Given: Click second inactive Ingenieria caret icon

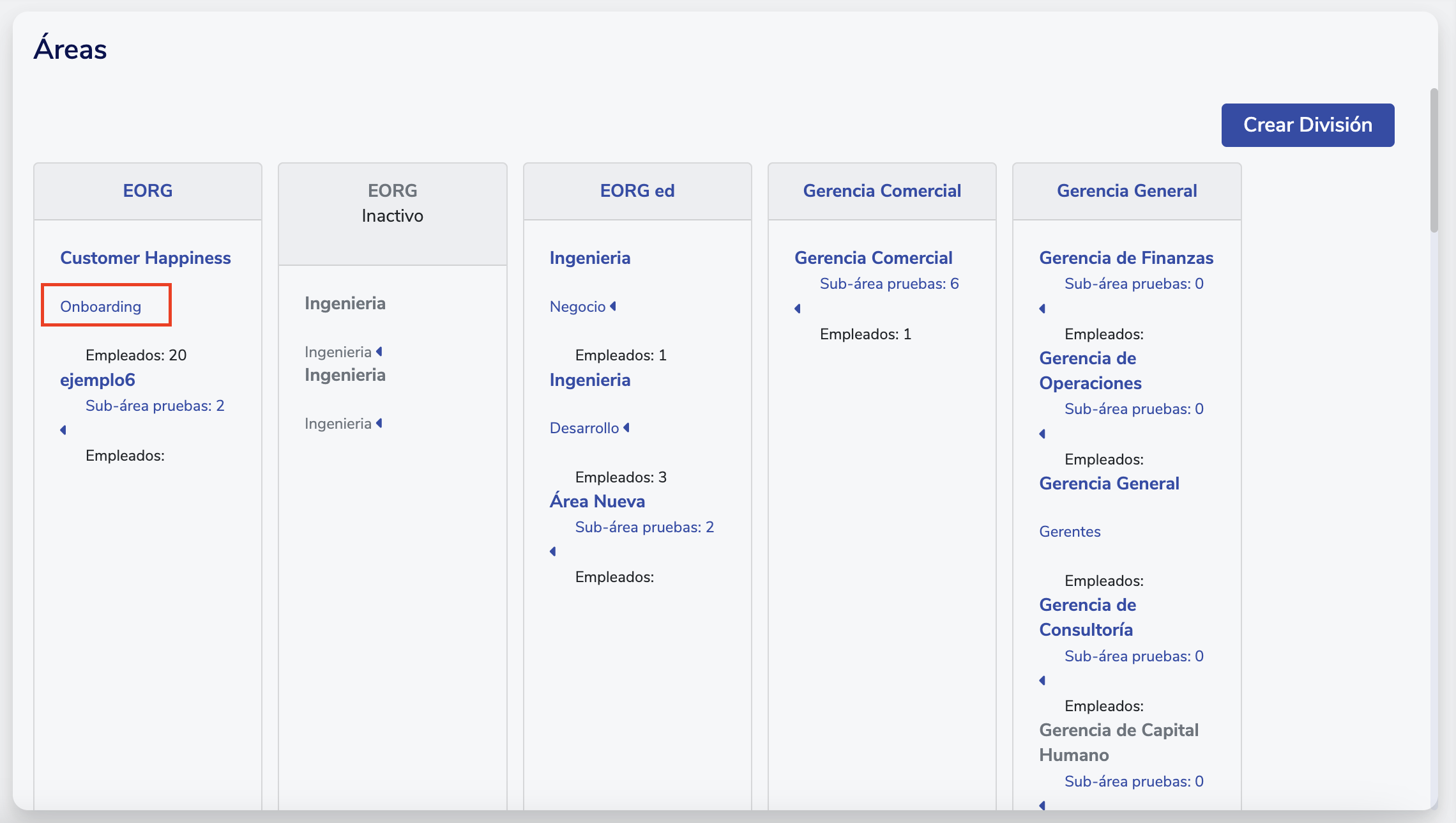Looking at the screenshot, I should [379, 423].
